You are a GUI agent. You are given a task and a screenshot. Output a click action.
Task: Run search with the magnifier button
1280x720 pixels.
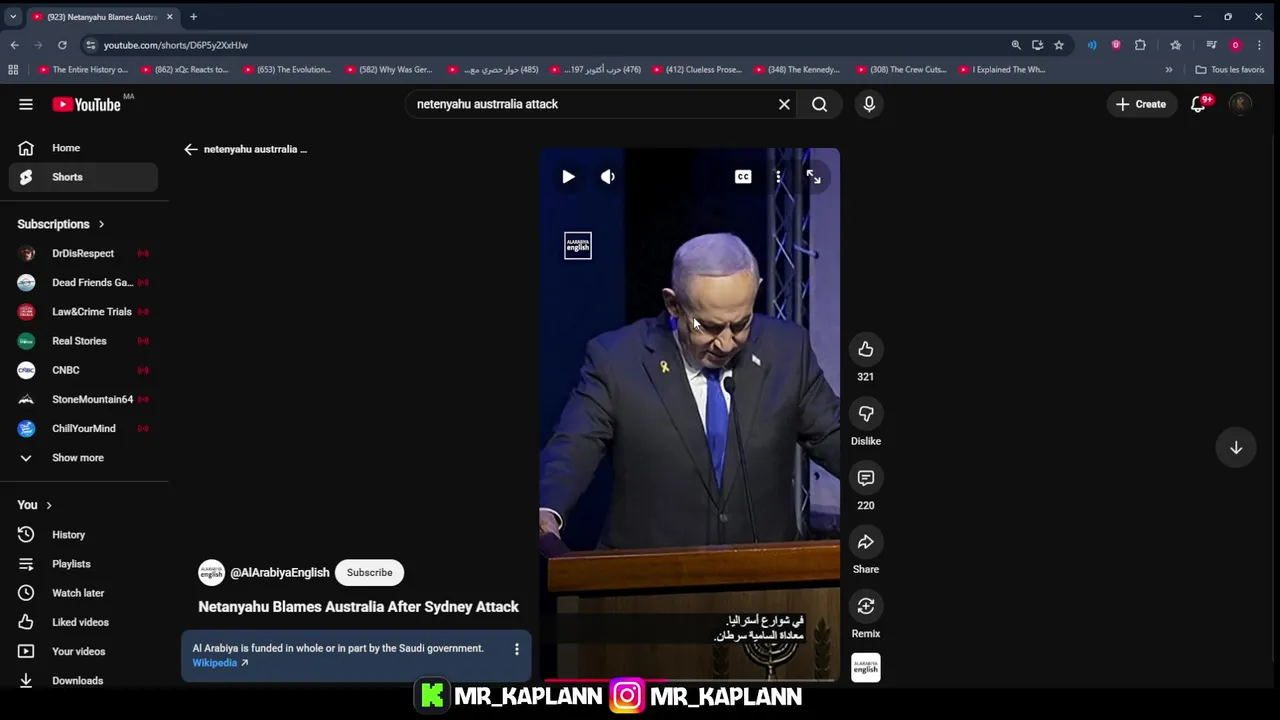[819, 104]
